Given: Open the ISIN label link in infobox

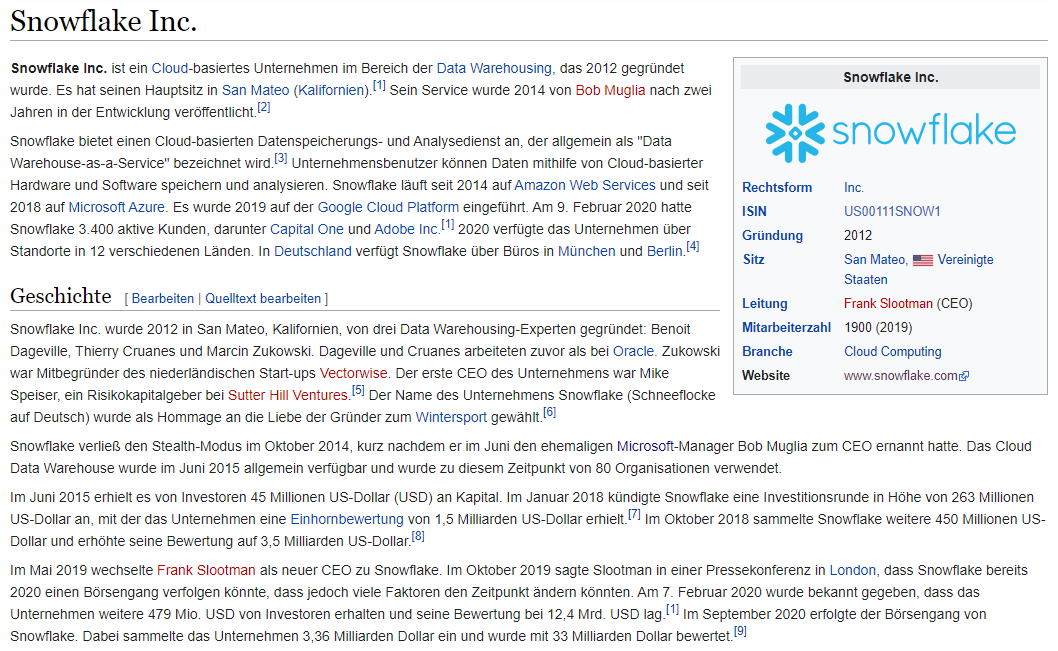Looking at the screenshot, I should tap(754, 212).
